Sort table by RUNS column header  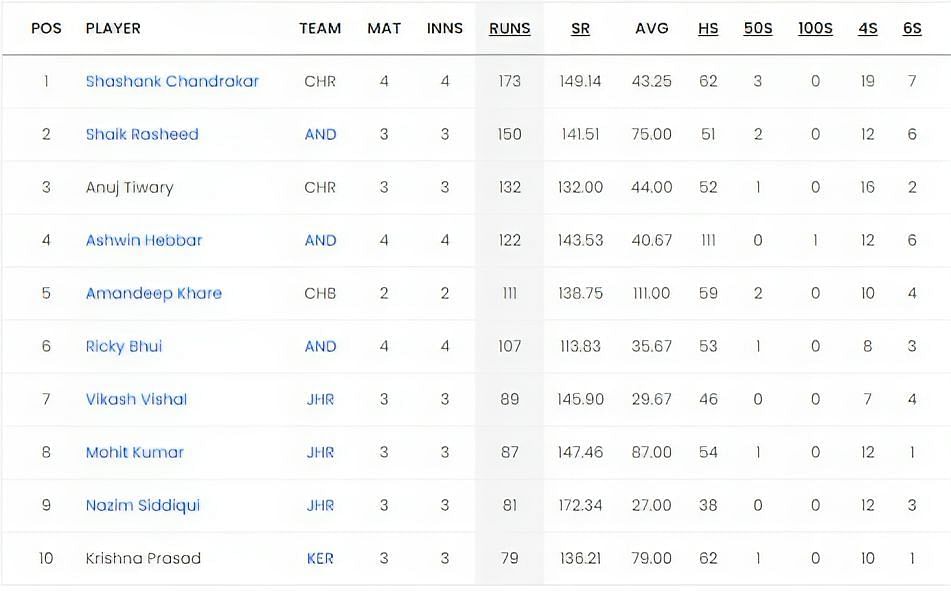point(509,29)
